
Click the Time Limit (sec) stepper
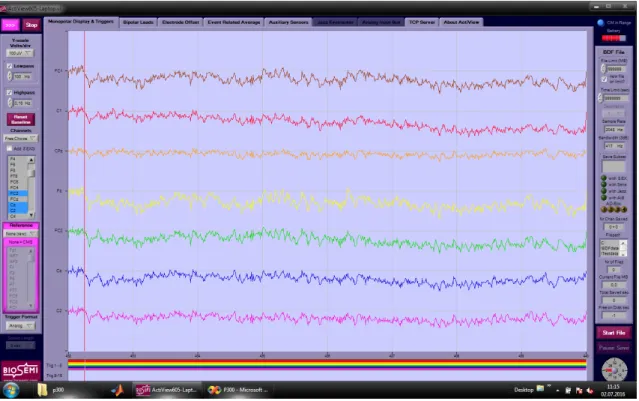pos(600,98)
